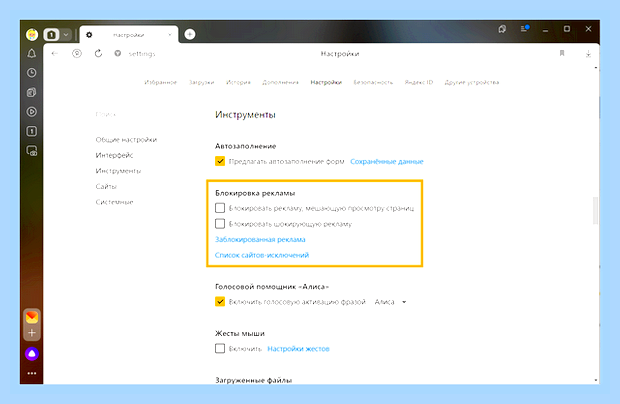The image size is (620, 404).
Task: Click the site protection shield icon in address bar
Action: coord(117,53)
